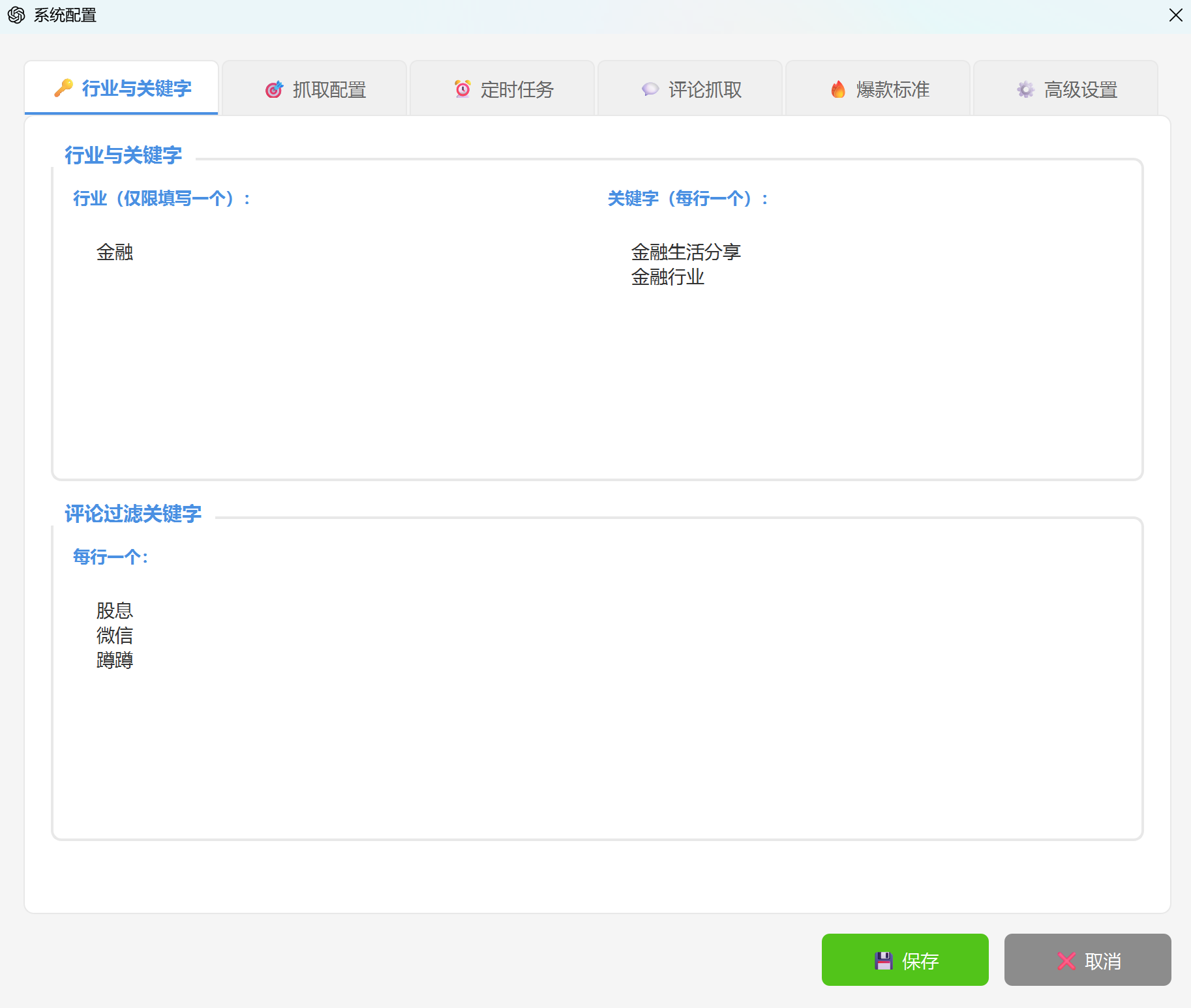Open the 爆款标准 tab
The image size is (1191, 1008).
coord(878,89)
